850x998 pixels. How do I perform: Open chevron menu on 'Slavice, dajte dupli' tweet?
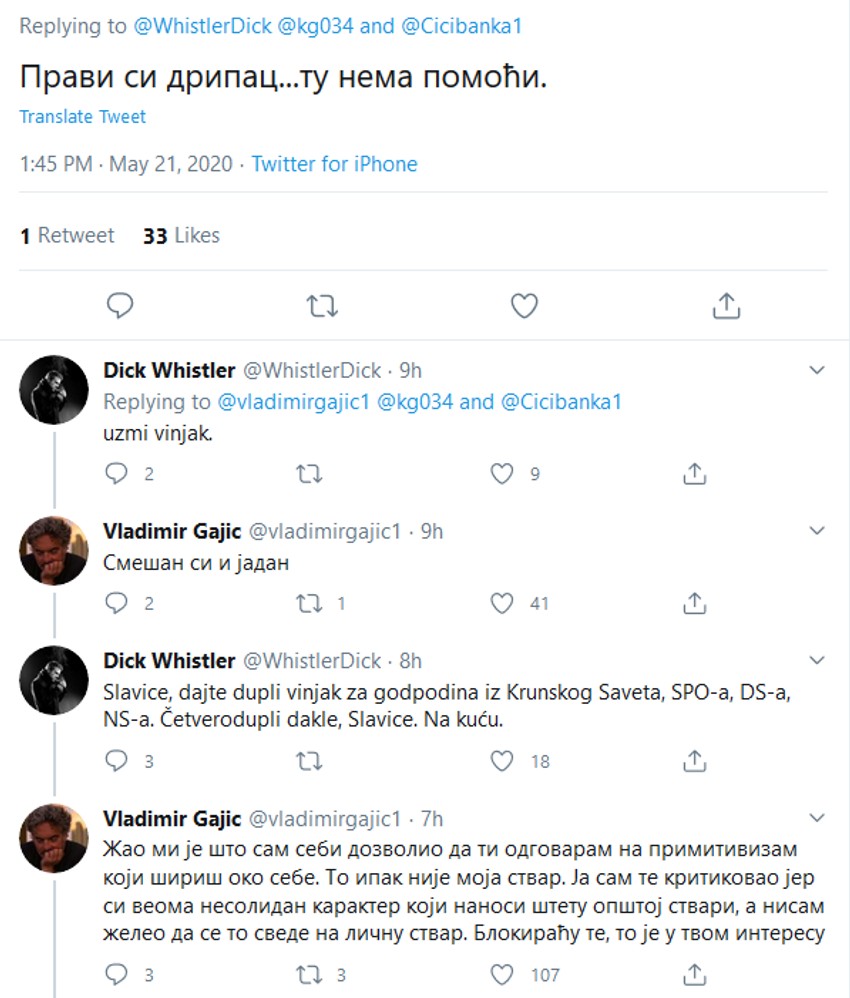tap(817, 661)
